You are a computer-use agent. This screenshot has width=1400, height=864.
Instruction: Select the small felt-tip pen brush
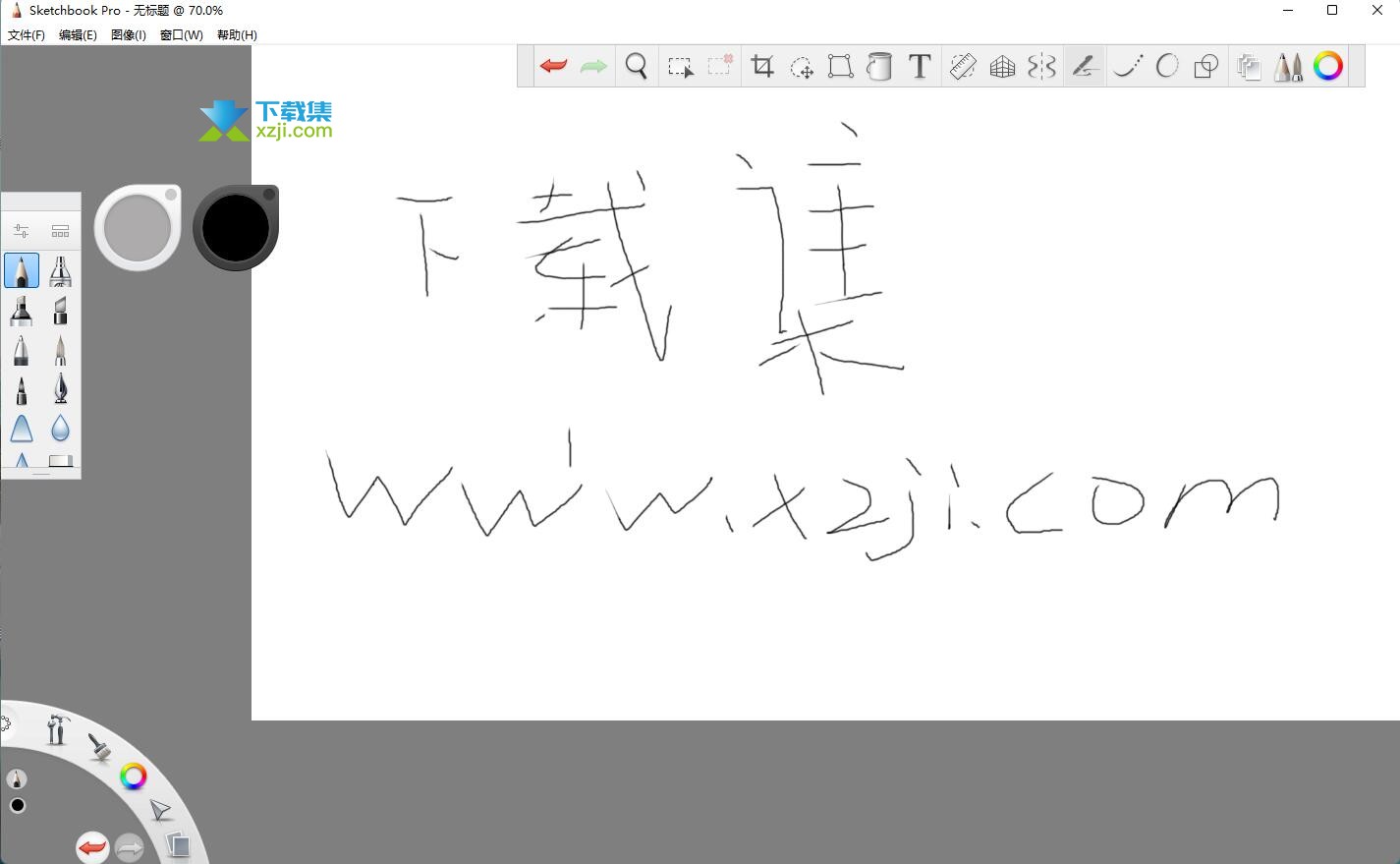[x=21, y=389]
